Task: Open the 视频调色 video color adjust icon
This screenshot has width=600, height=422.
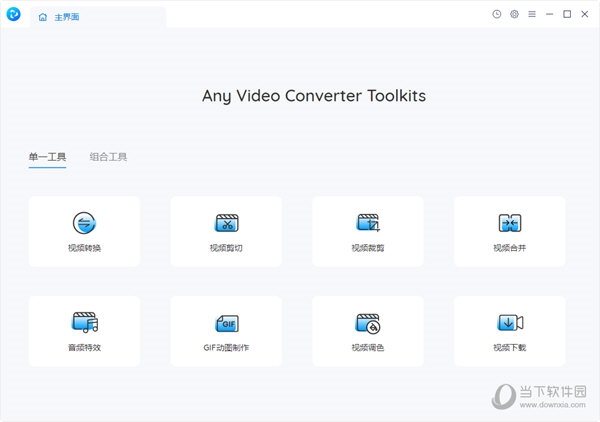Action: pyautogui.click(x=368, y=323)
